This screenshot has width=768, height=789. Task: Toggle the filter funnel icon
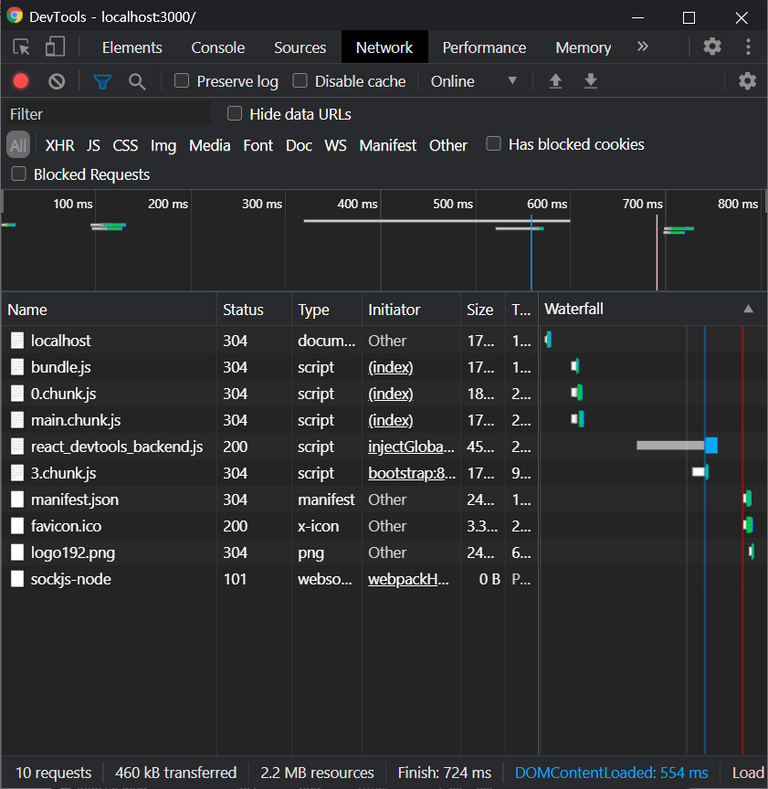tap(102, 82)
